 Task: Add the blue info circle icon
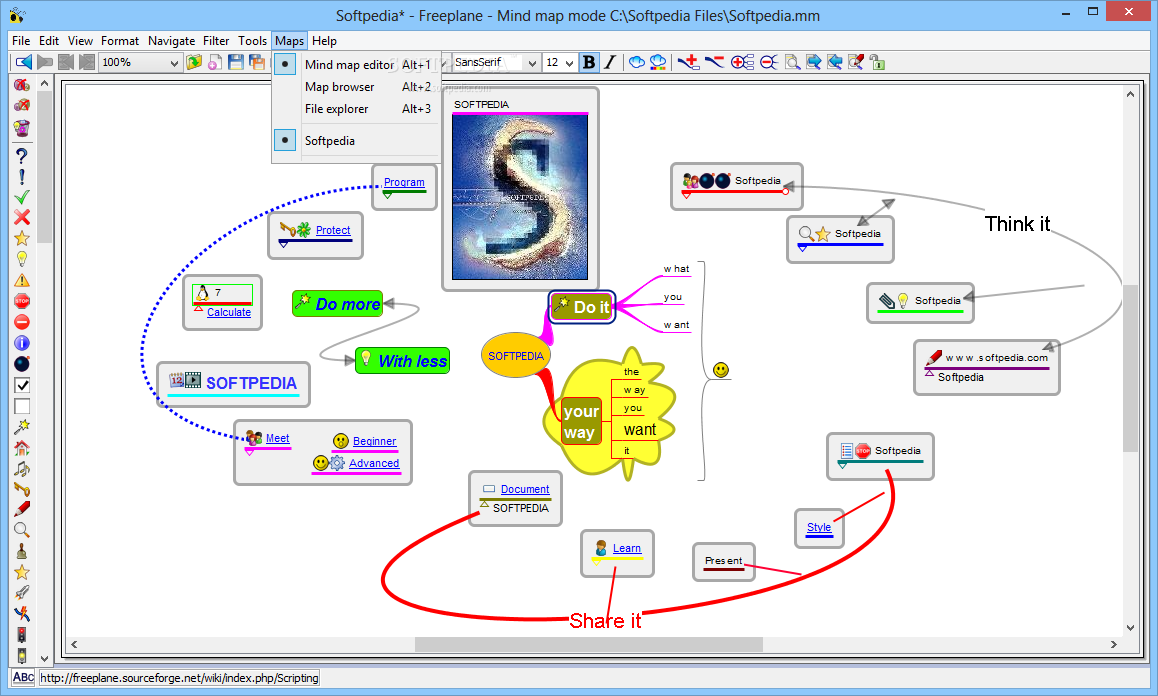(x=21, y=343)
